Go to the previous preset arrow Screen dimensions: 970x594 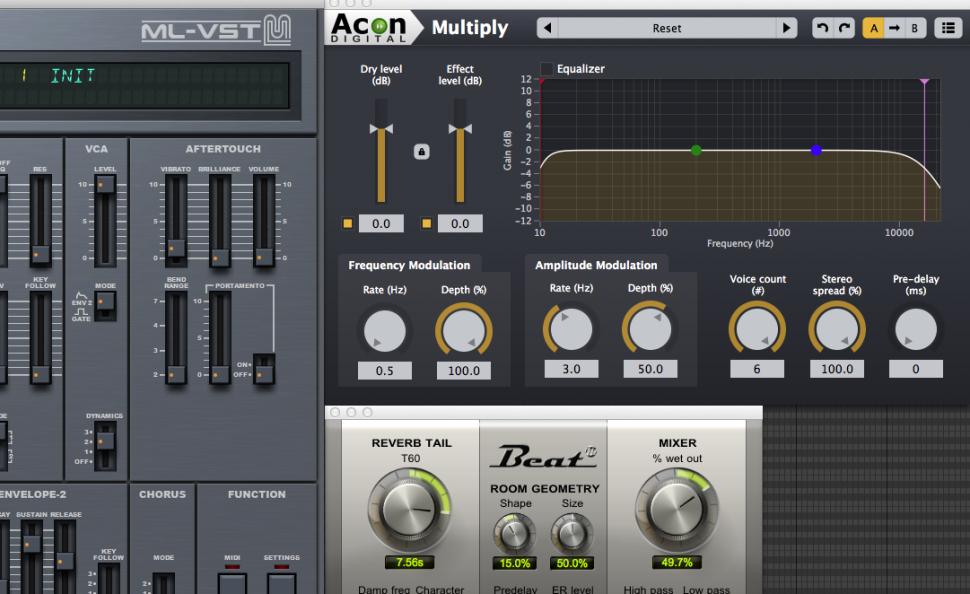point(547,28)
